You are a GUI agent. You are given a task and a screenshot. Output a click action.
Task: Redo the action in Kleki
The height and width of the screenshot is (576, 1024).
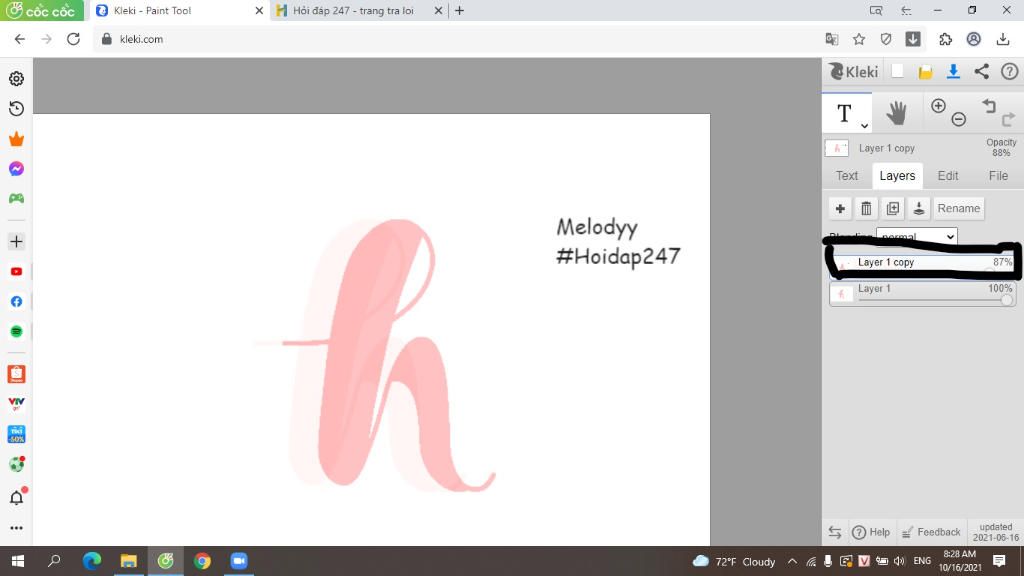pyautogui.click(x=1008, y=120)
